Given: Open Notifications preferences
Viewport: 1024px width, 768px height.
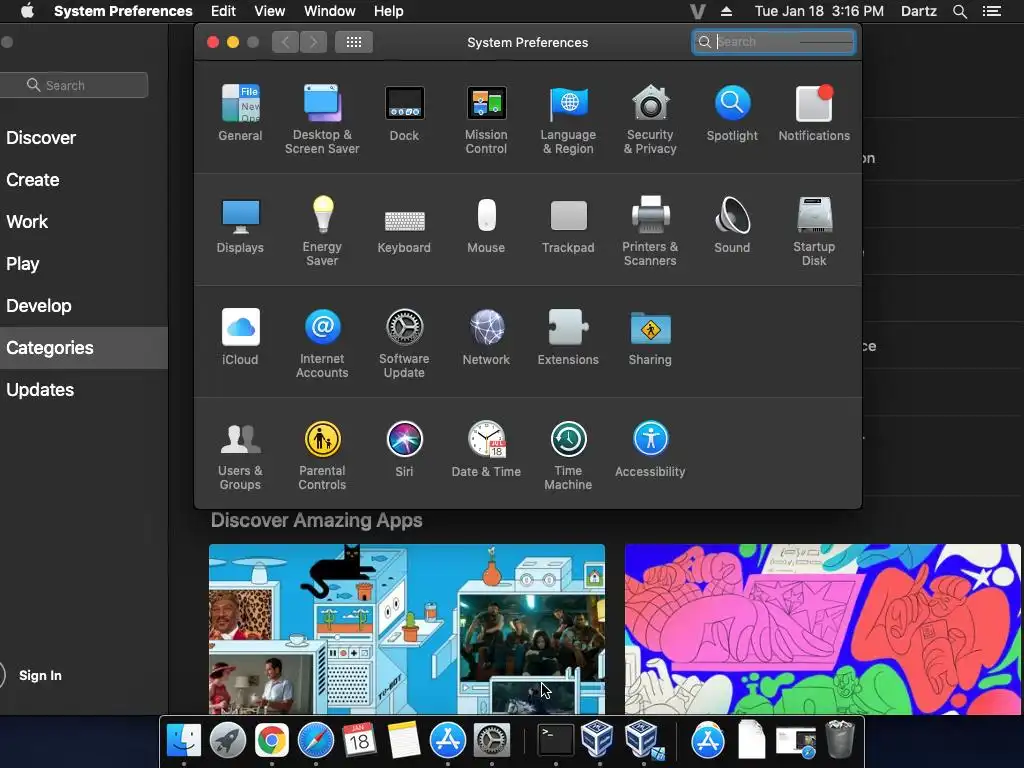Looking at the screenshot, I should click(814, 112).
